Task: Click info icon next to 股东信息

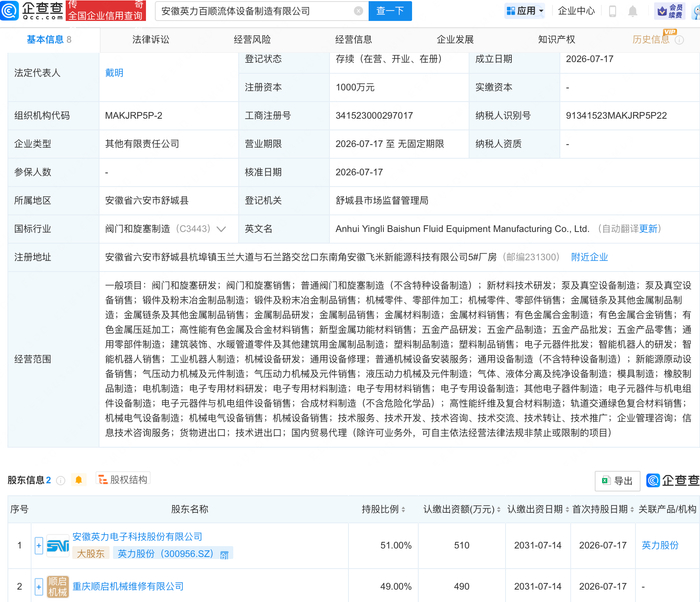Action: click(61, 481)
